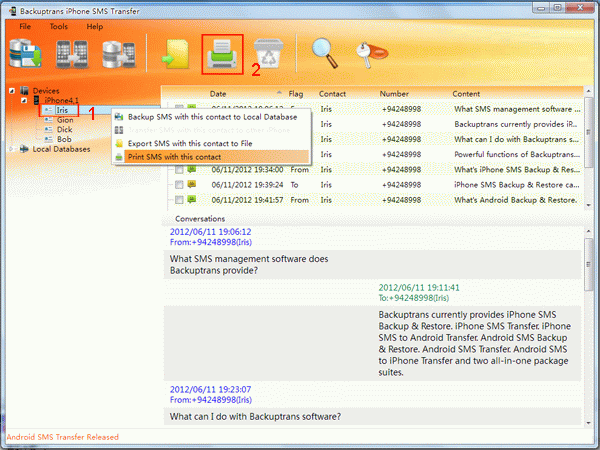Select the Gion contact in the tree
Screen dimensions: 600x450
(x=65, y=120)
